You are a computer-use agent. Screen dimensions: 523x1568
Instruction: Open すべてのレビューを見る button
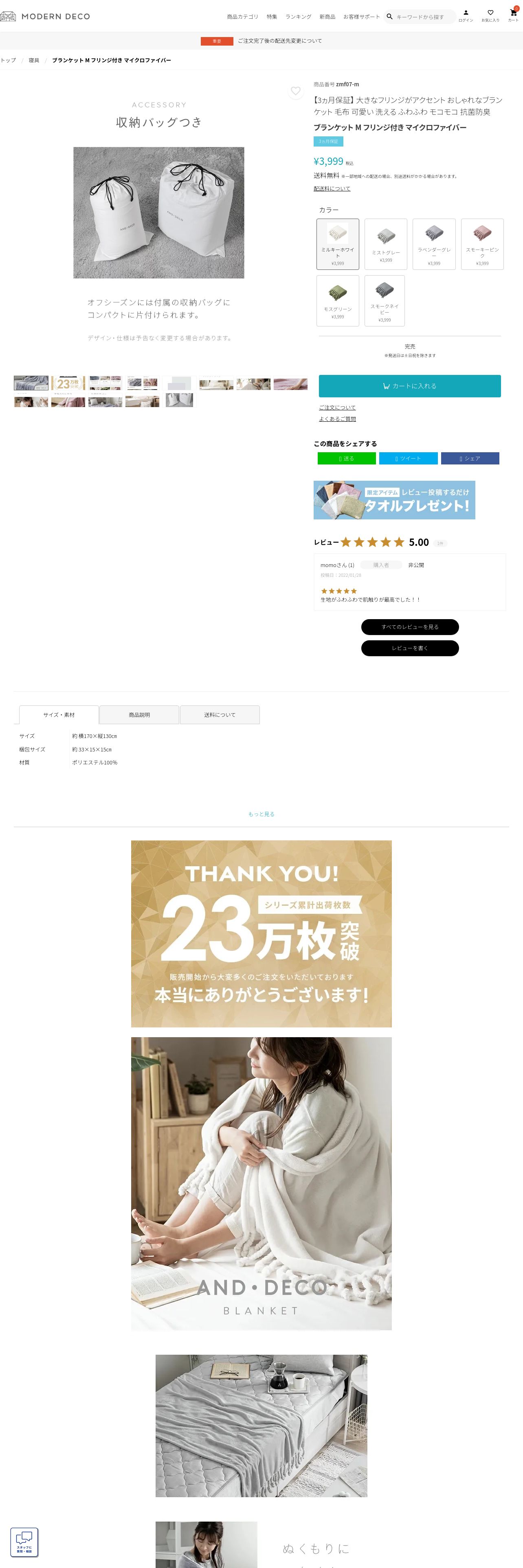pyautogui.click(x=410, y=627)
